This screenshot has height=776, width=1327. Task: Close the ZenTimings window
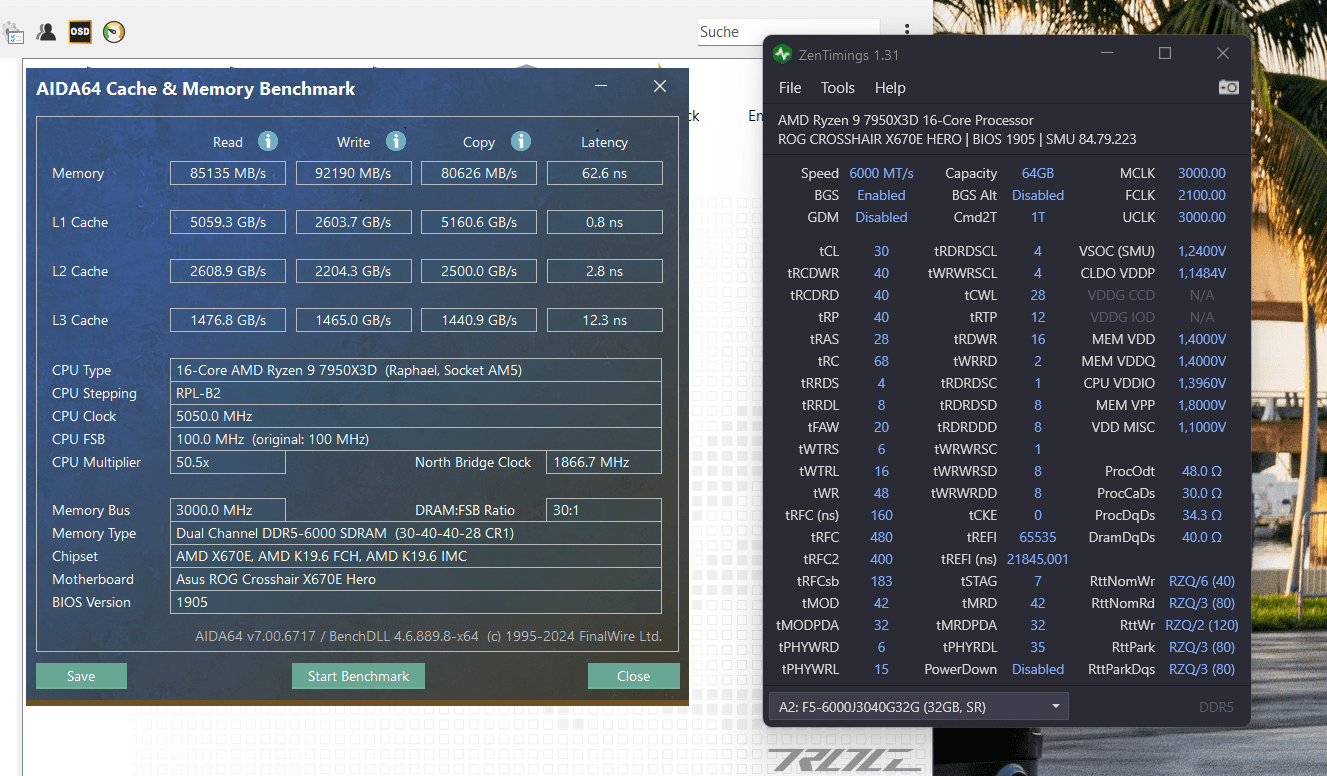tap(1223, 53)
